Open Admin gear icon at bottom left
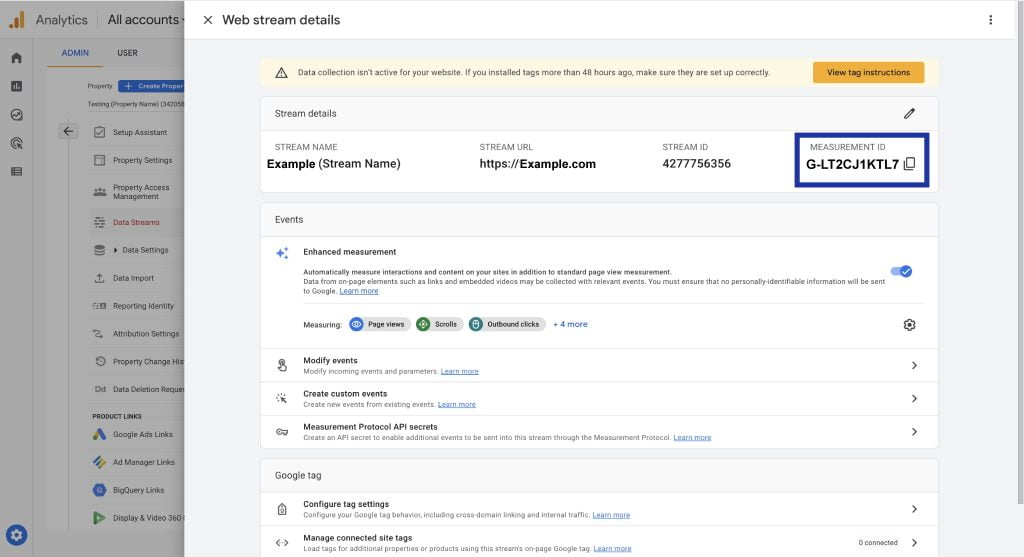Viewport: 1024px width, 557px height. 16,535
